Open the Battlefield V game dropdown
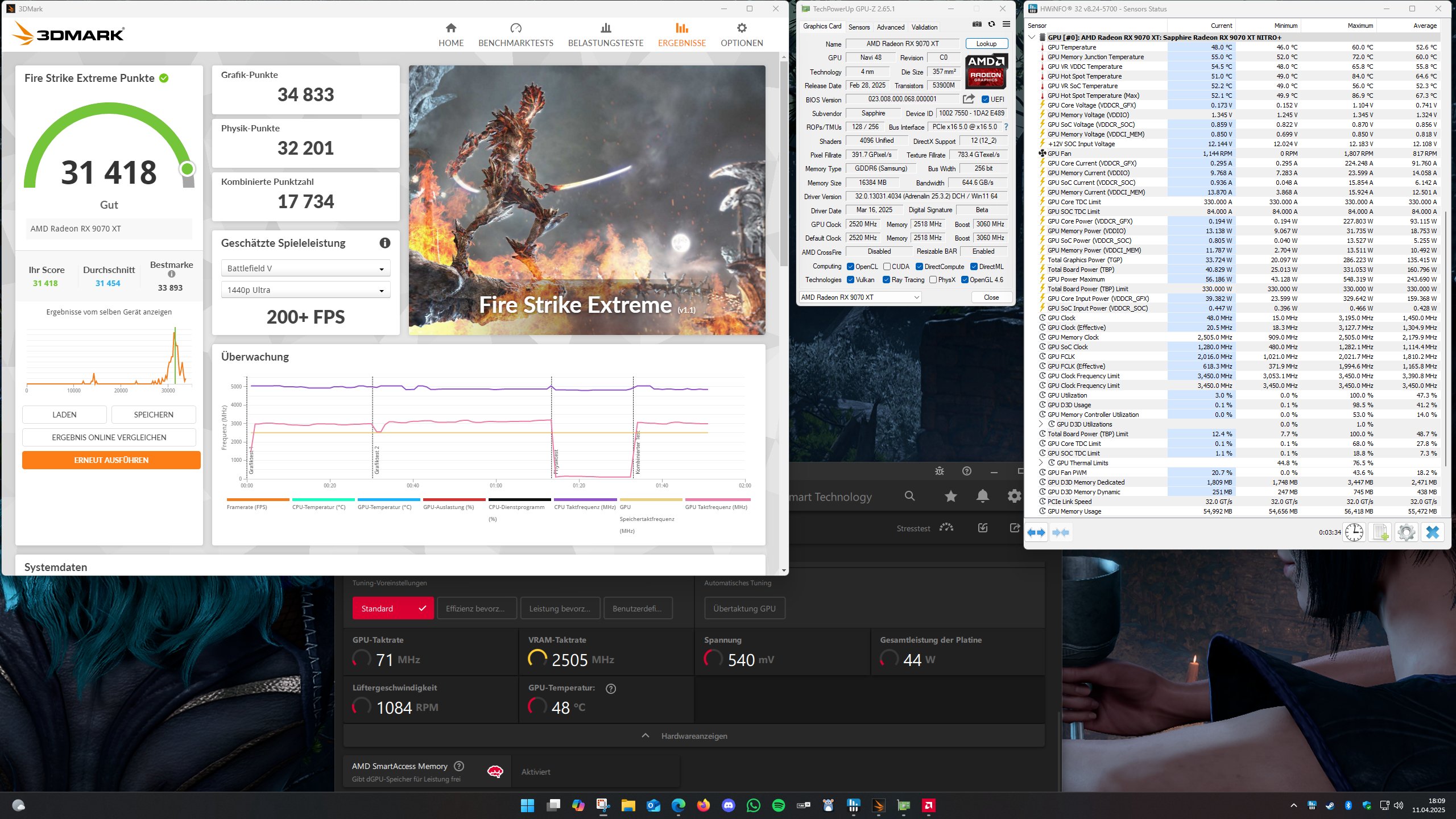This screenshot has width=1456, height=819. pos(305,268)
